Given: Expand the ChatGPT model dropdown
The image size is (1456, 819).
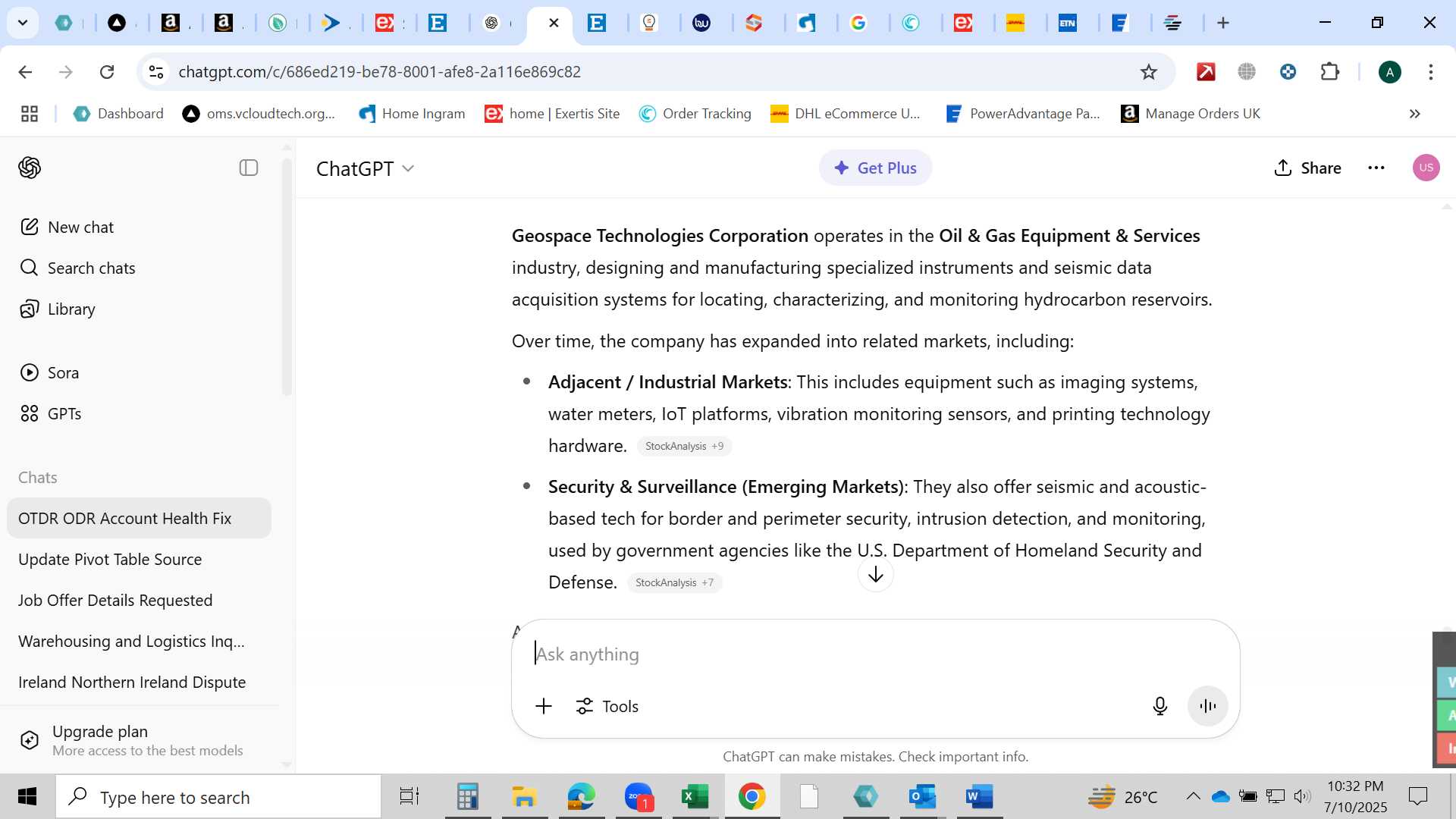Looking at the screenshot, I should [365, 168].
